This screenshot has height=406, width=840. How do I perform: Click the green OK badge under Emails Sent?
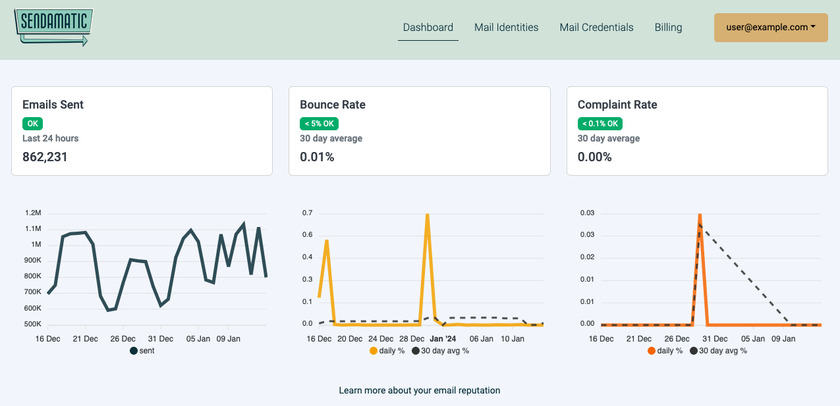pos(32,124)
